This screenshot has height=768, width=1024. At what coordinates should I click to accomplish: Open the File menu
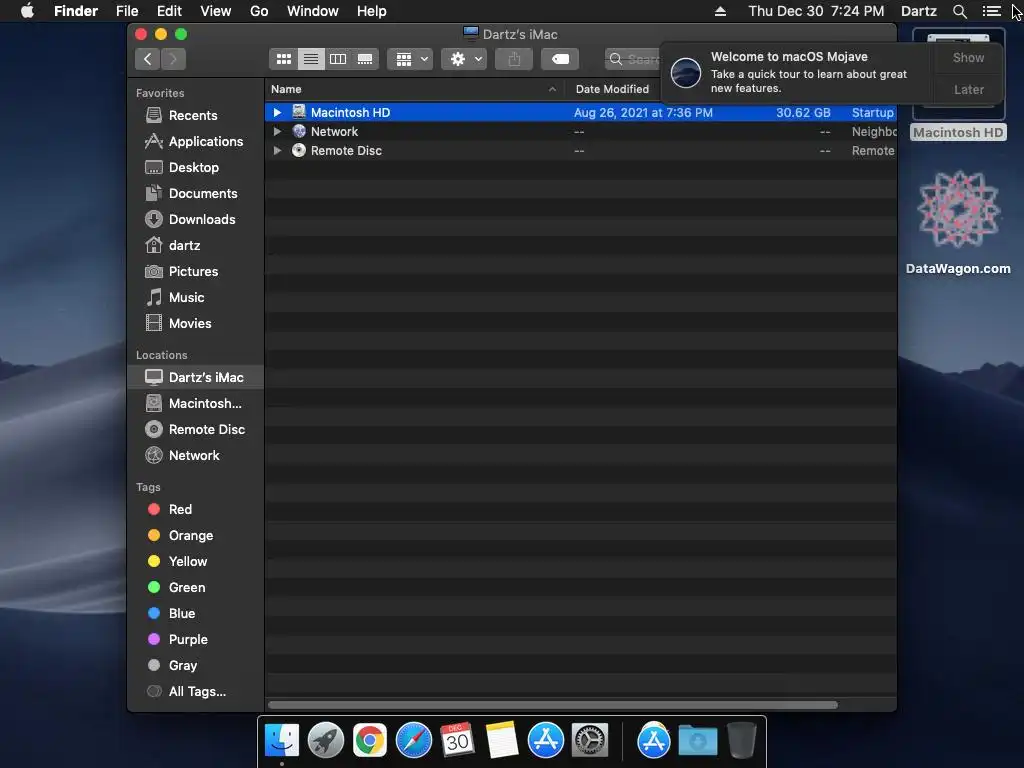coord(127,11)
